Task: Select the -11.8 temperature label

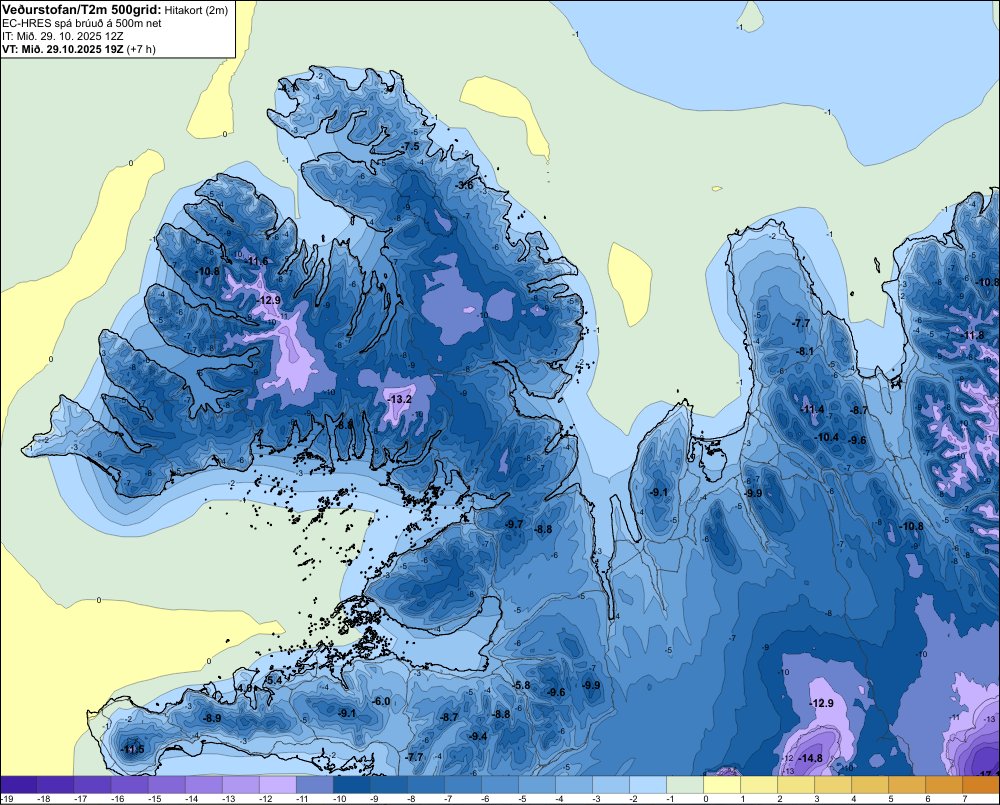Action: (973, 336)
